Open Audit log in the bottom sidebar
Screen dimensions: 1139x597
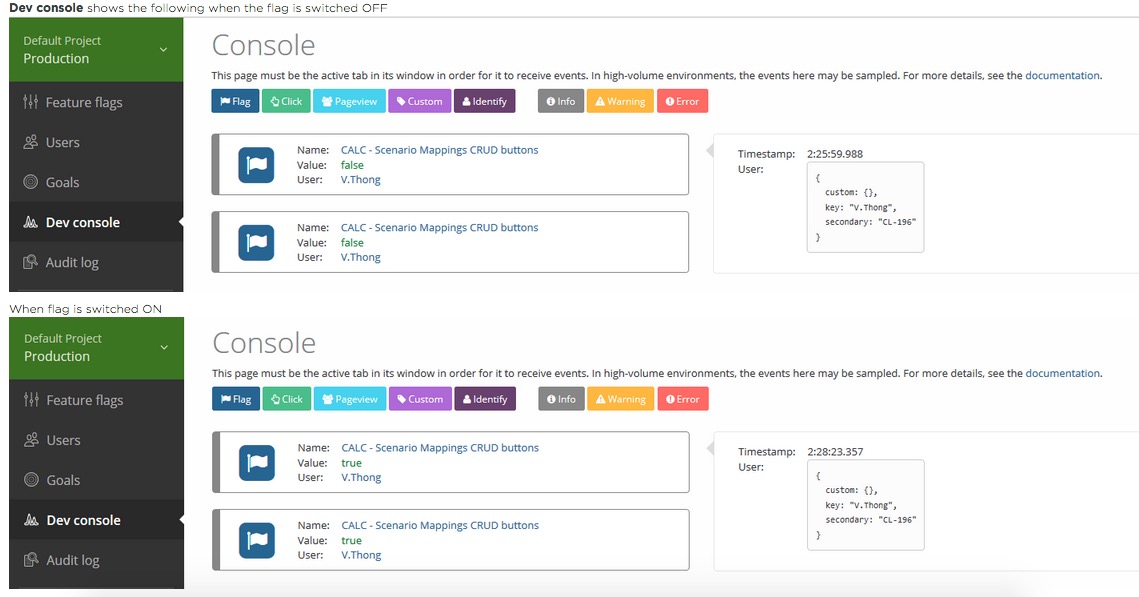[x=72, y=560]
